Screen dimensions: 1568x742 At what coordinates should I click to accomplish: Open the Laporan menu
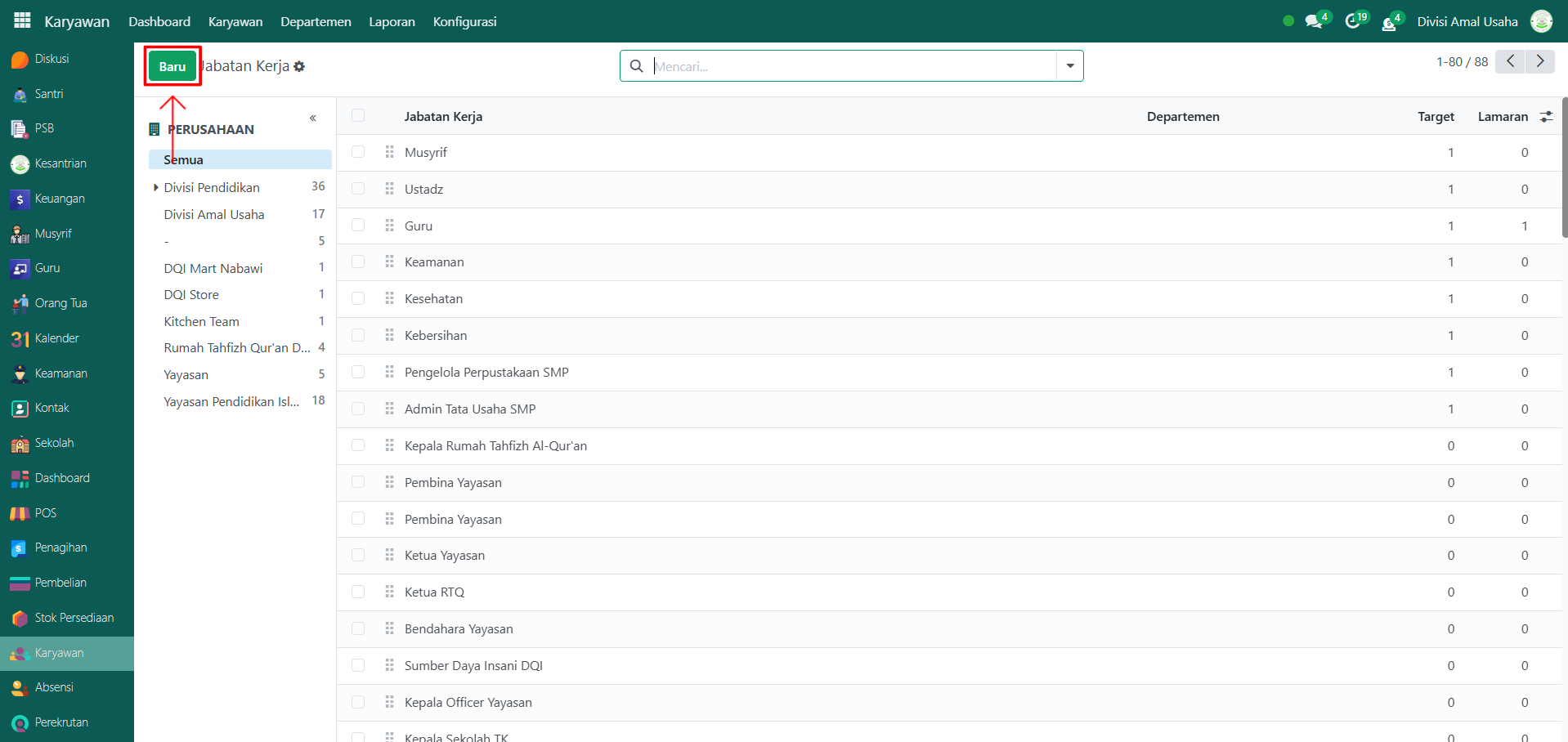(x=392, y=21)
